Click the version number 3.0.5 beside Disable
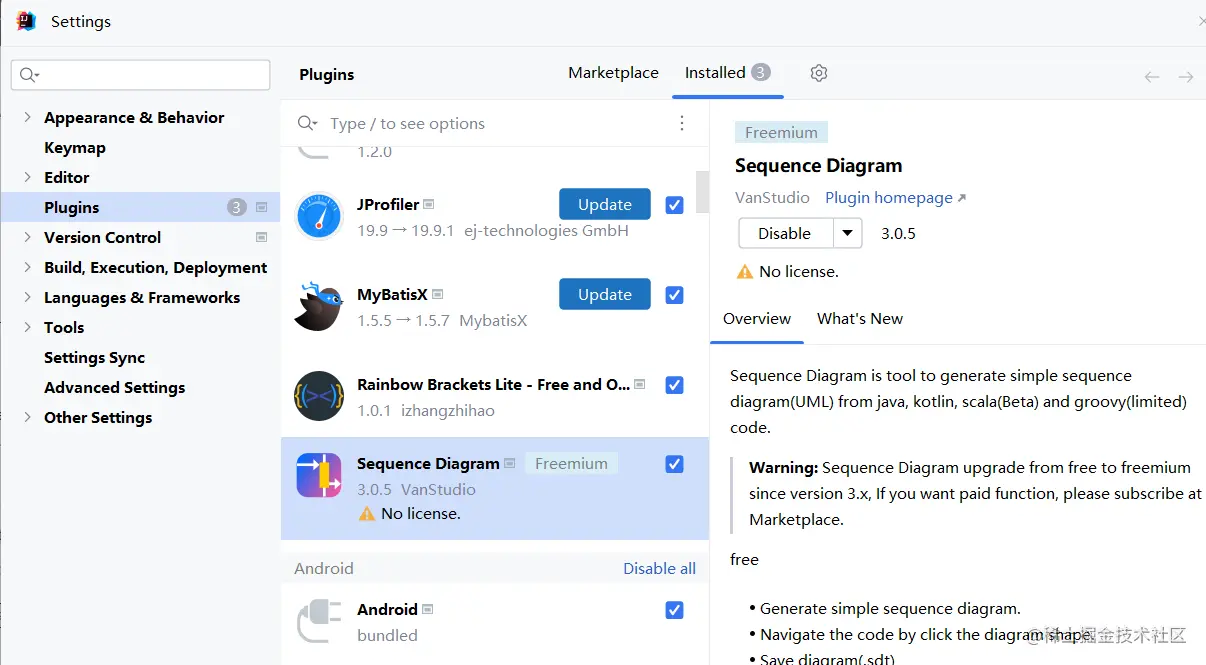The width and height of the screenshot is (1206, 665). [898, 234]
